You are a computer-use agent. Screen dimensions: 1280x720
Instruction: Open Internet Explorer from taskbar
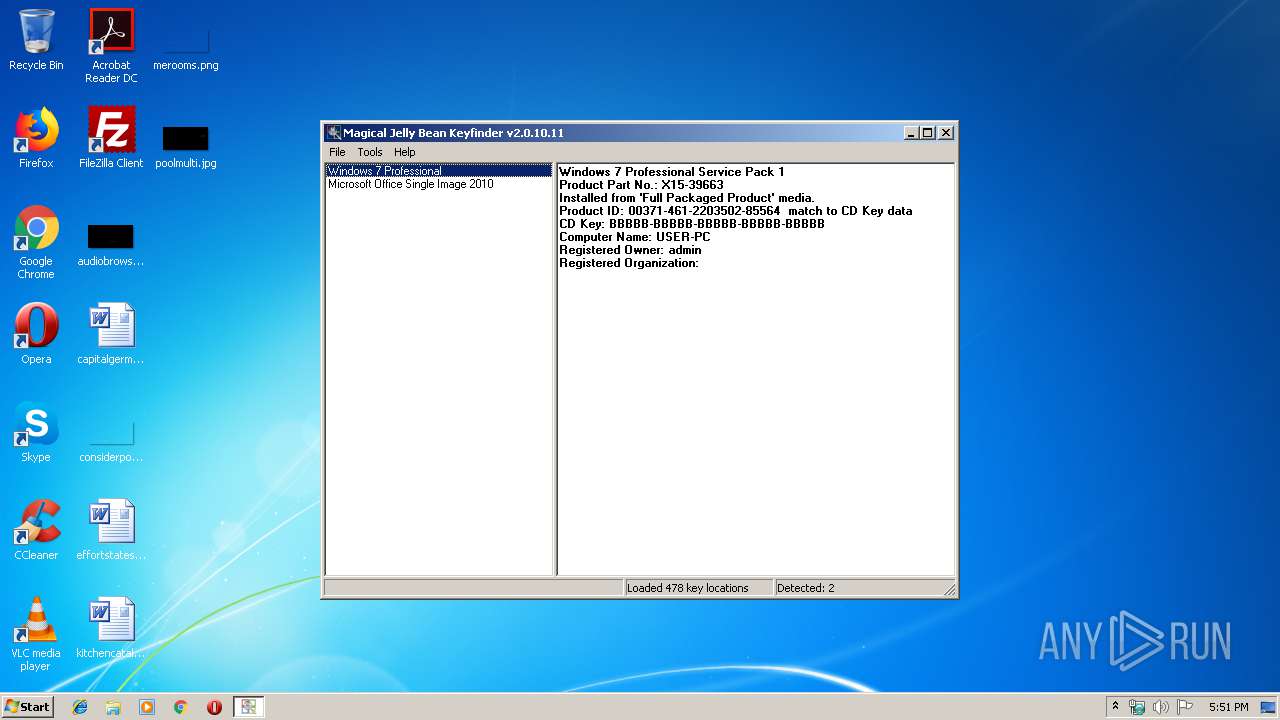click(80, 707)
